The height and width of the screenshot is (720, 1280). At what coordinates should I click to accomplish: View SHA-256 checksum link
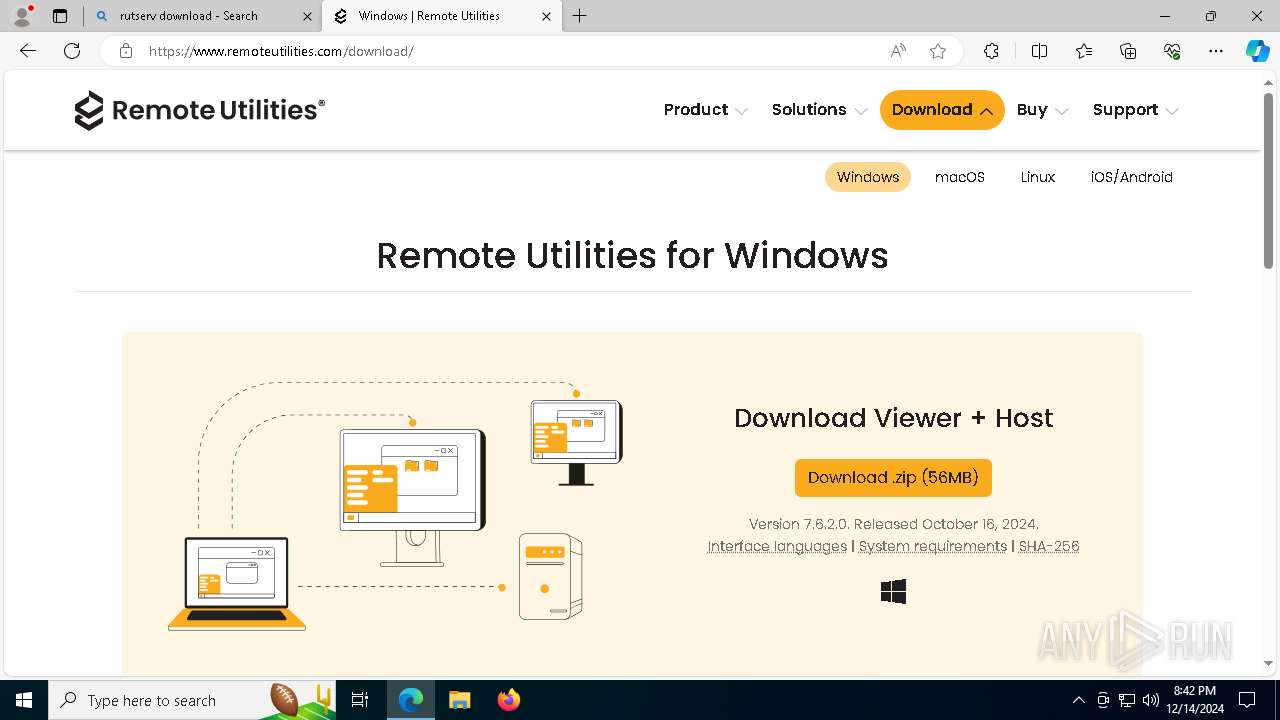pos(1049,546)
